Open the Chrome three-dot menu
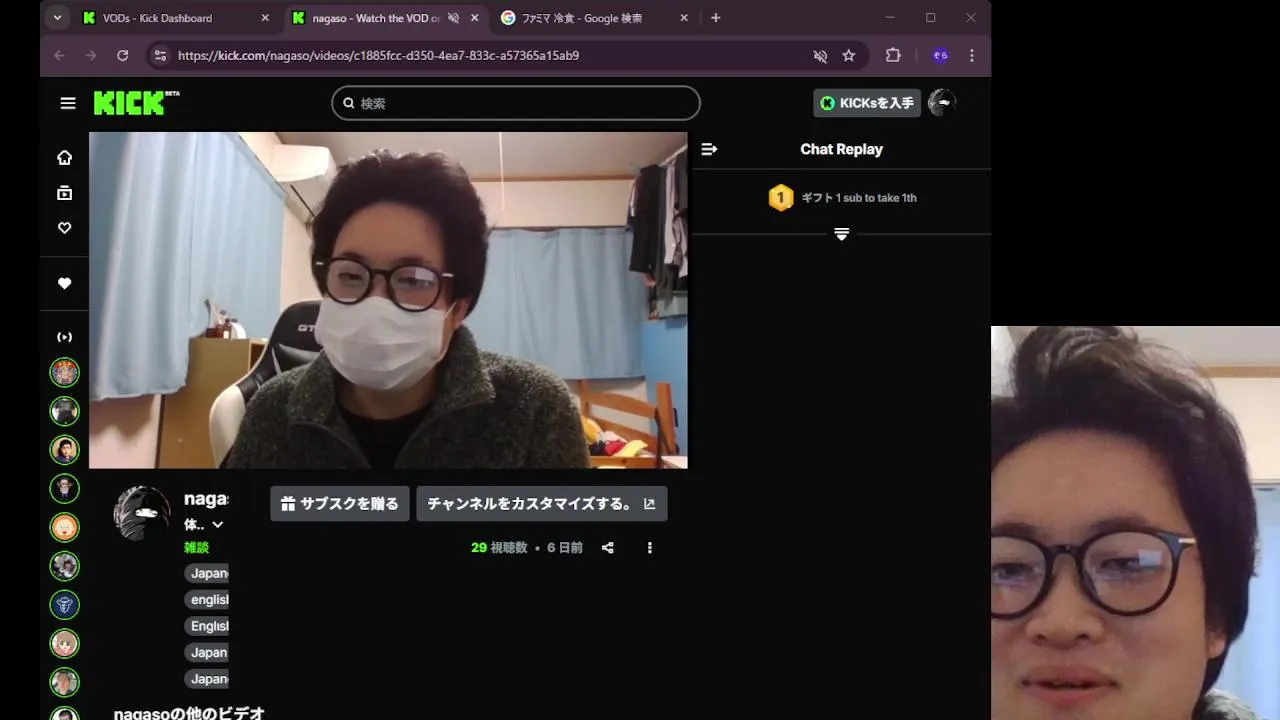Screen dimensions: 1280x720 [x=972, y=56]
